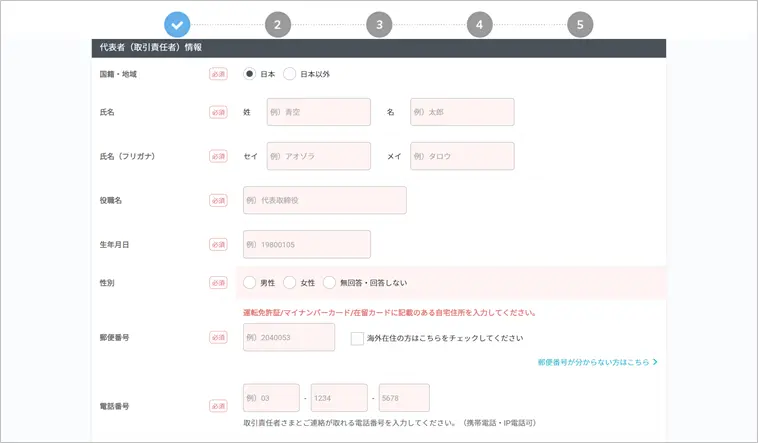The height and width of the screenshot is (443, 758).
Task: Focus the 名 first name field
Action: click(x=462, y=112)
